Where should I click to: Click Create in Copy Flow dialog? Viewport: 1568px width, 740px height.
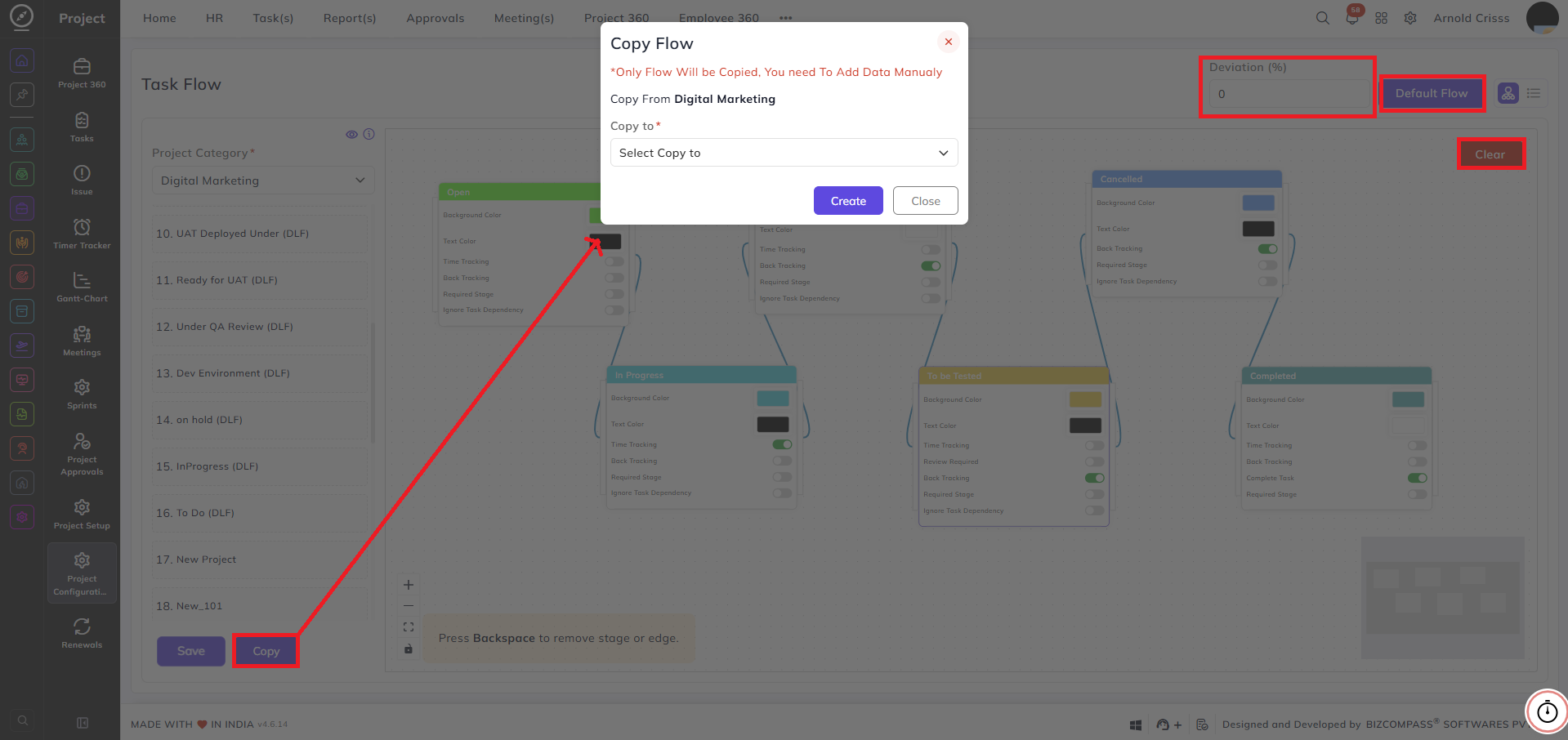click(848, 201)
